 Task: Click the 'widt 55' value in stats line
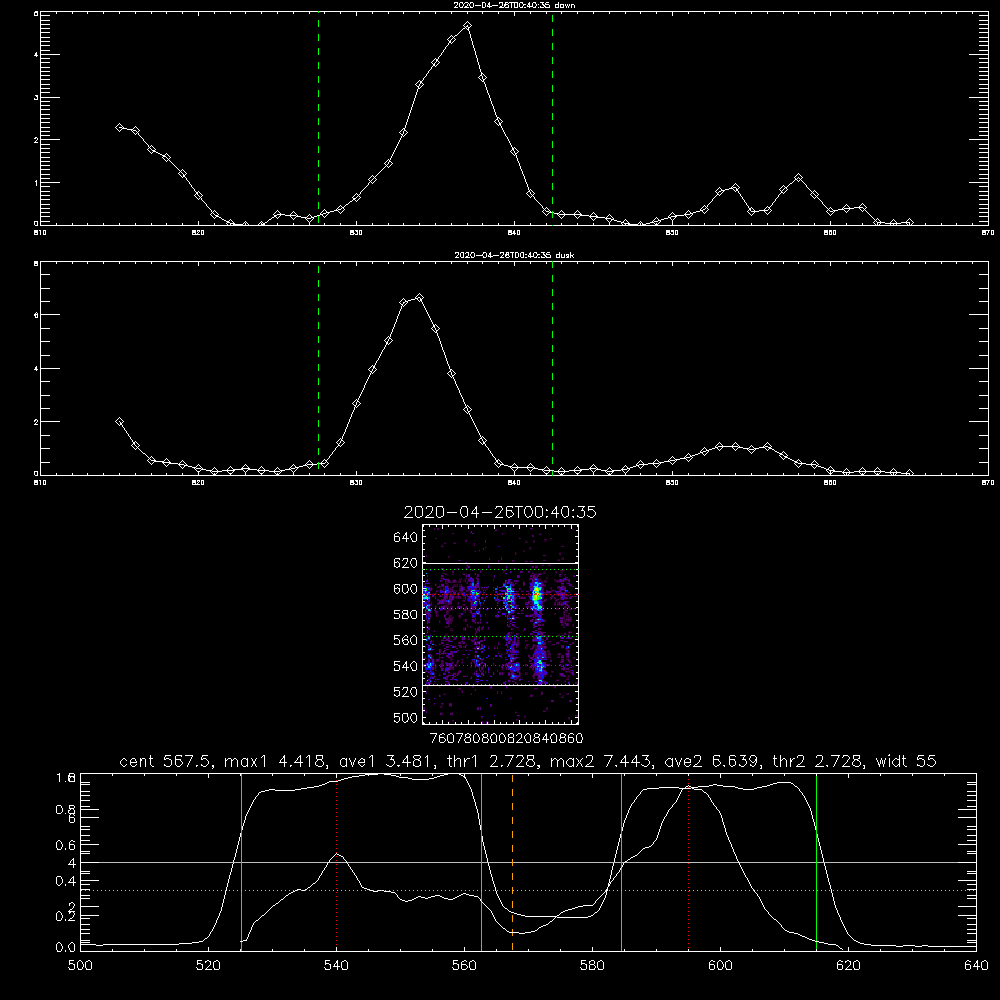pyautogui.click(x=906, y=761)
